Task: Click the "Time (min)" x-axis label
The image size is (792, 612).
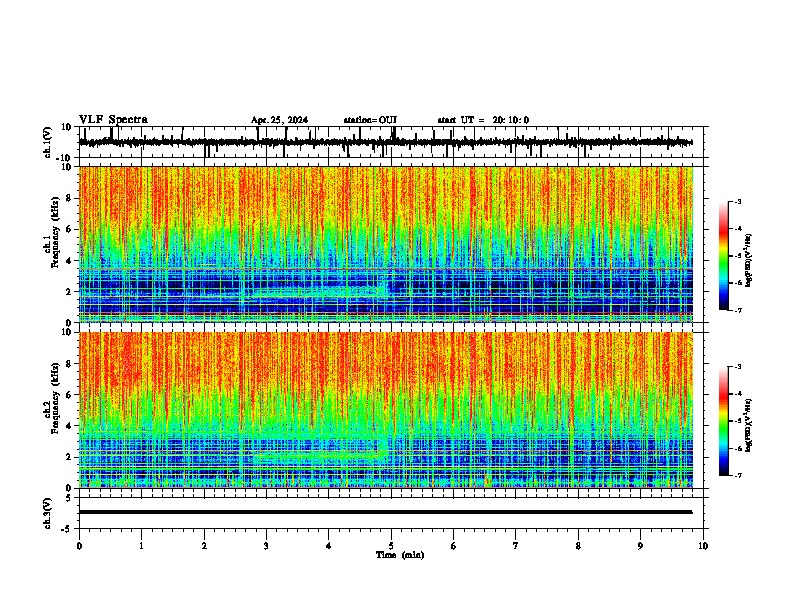Action: 400,555
